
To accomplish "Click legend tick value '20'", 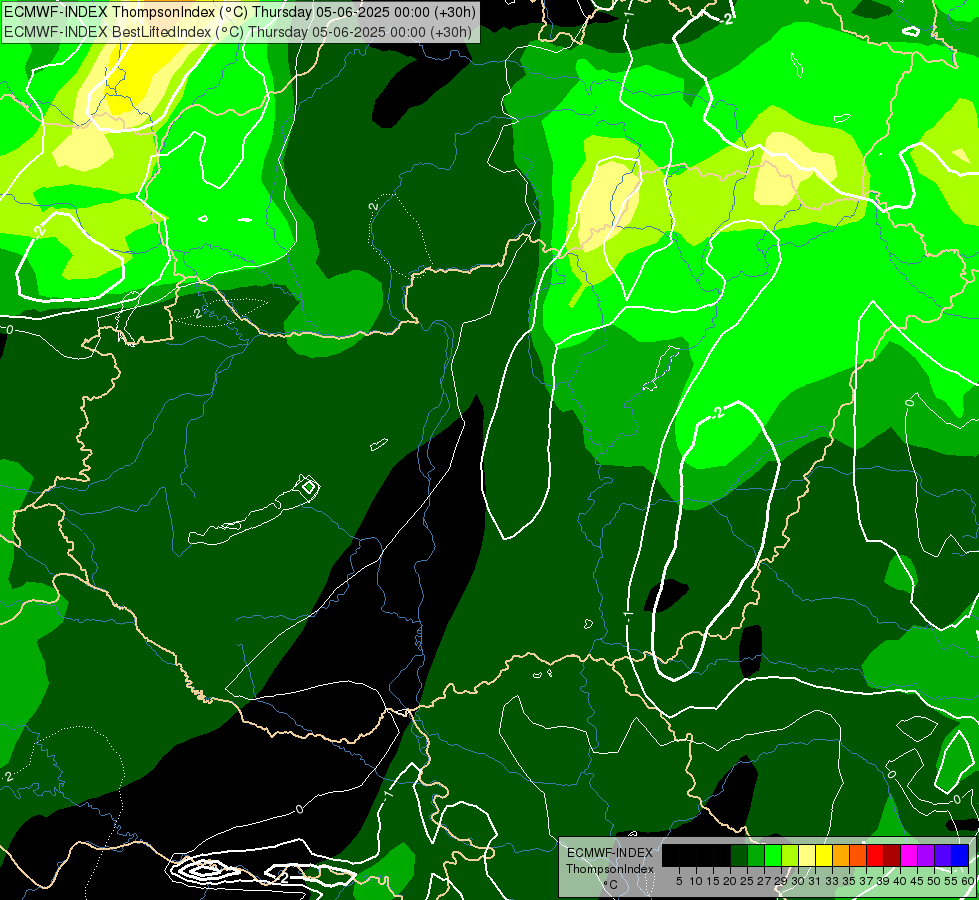I will pyautogui.click(x=731, y=881).
